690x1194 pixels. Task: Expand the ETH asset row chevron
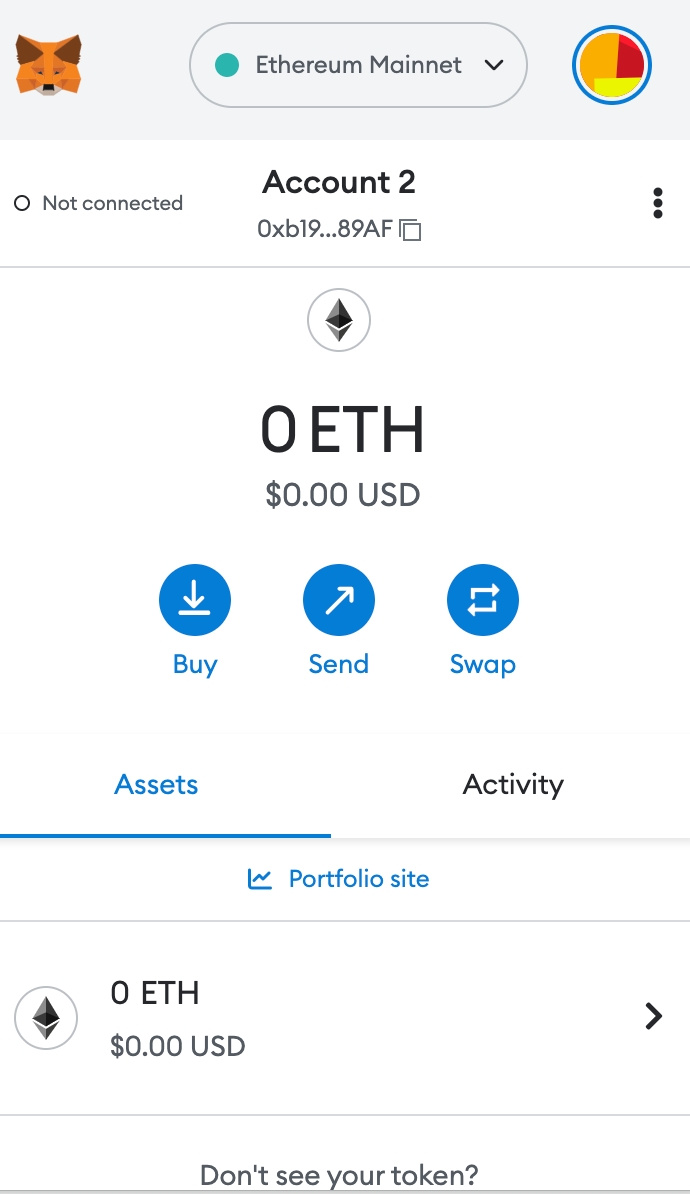(653, 1017)
